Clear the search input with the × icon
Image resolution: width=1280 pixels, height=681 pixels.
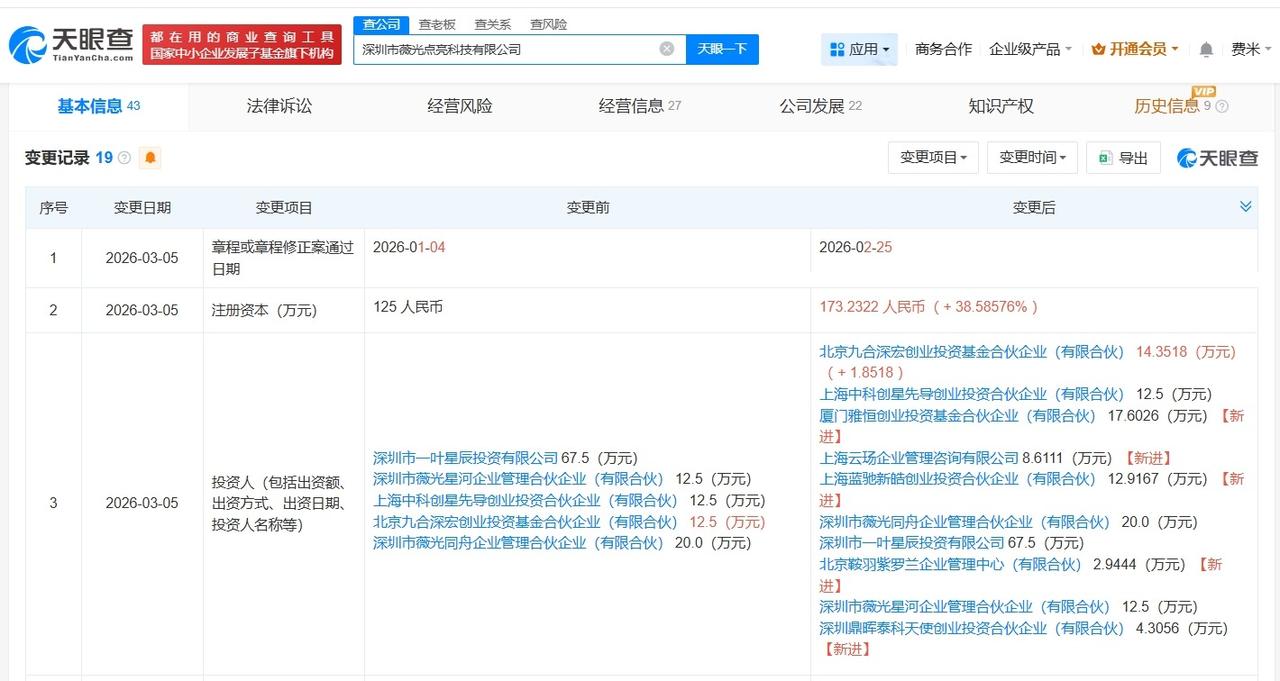point(666,49)
